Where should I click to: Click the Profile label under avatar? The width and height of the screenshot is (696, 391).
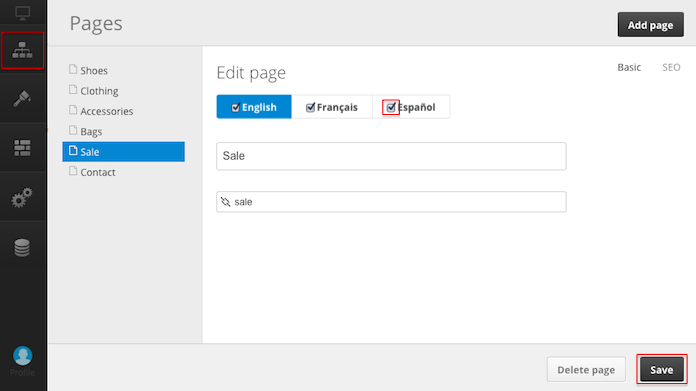click(22, 372)
